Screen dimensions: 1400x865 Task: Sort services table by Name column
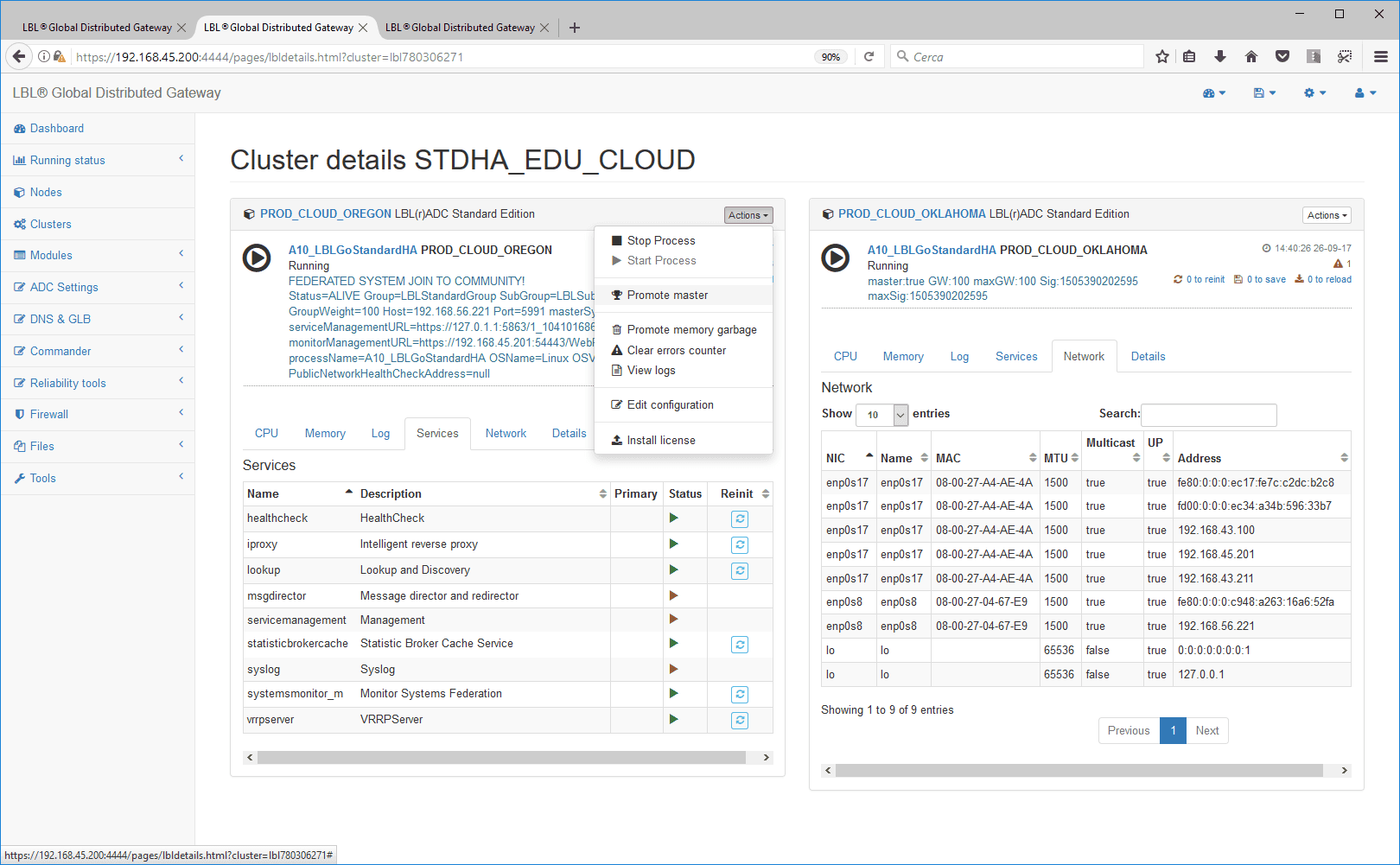[299, 493]
